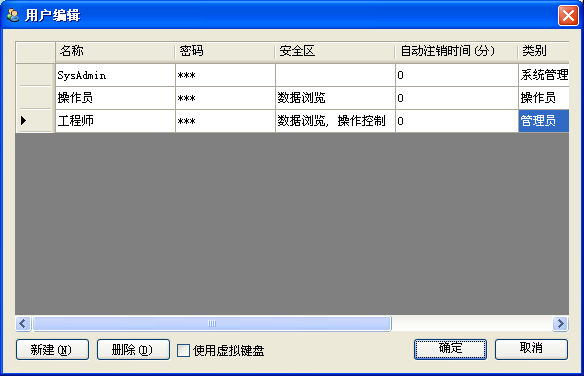Select the 数据浏览, 操作控制 security zone cell
Image resolution: width=584 pixels, height=376 pixels.
tap(335, 121)
